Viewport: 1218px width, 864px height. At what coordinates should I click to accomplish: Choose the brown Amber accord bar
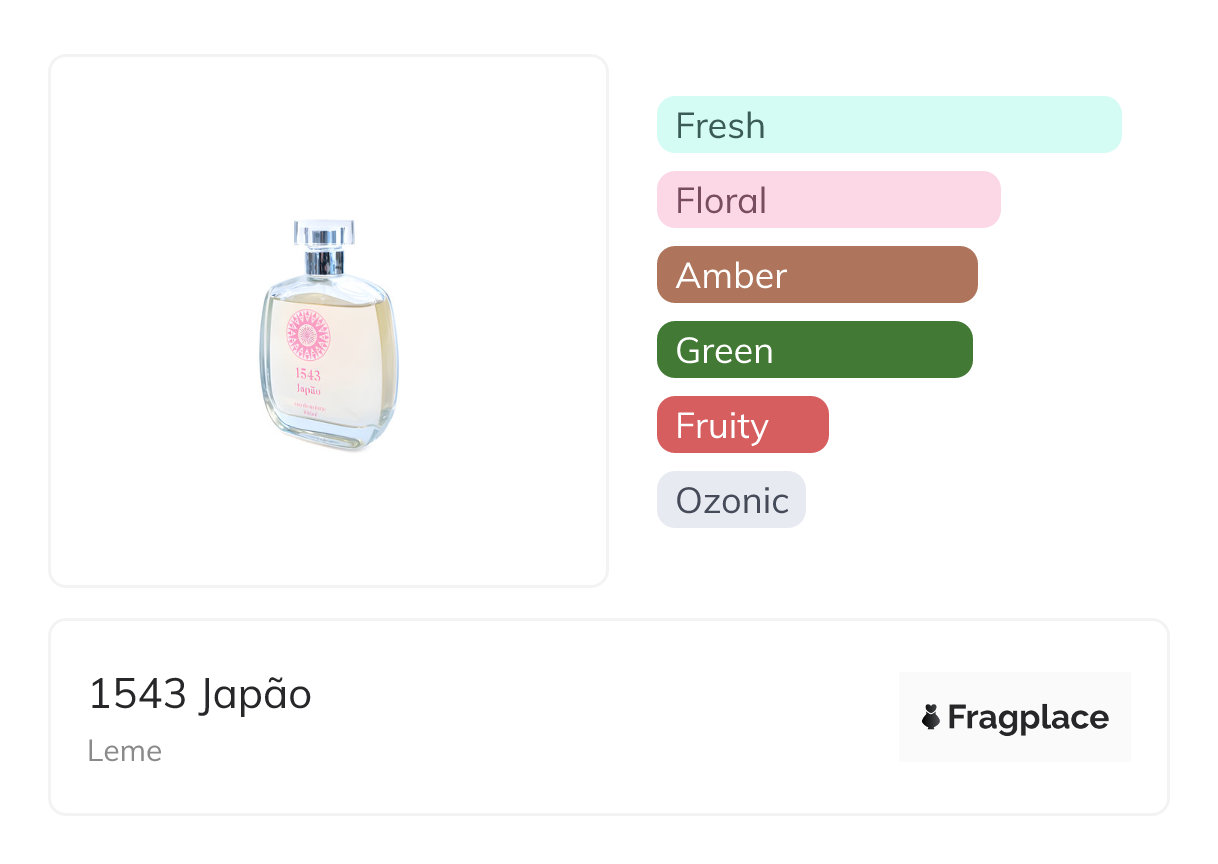(x=816, y=275)
